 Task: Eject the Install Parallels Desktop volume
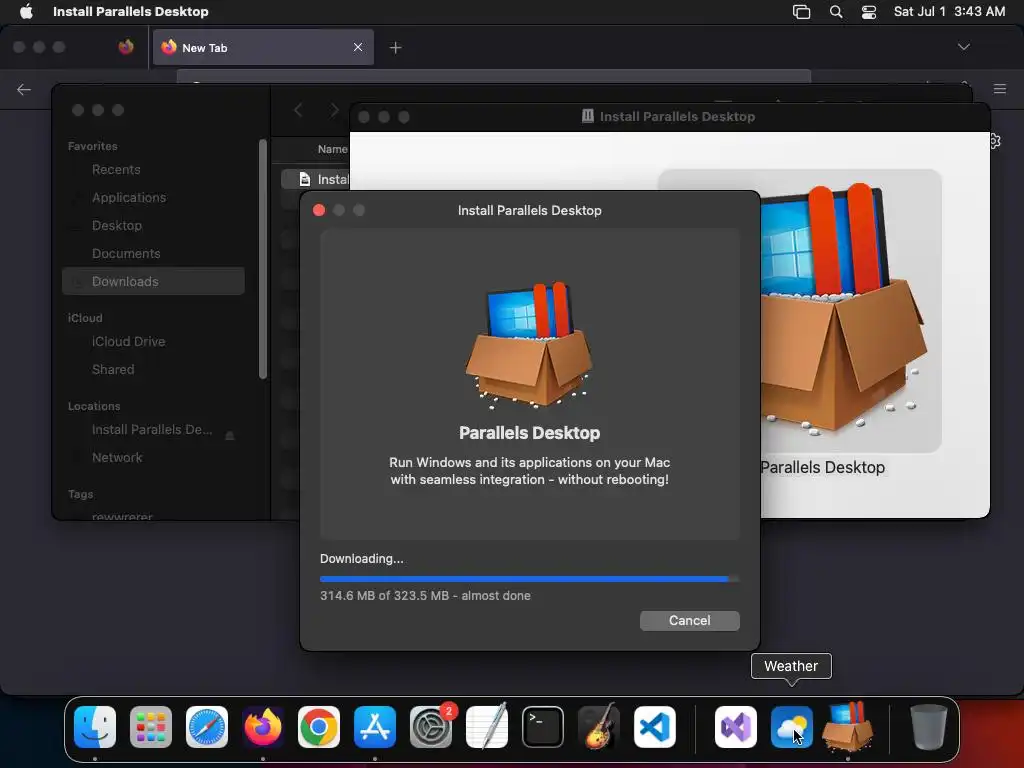pyautogui.click(x=230, y=434)
